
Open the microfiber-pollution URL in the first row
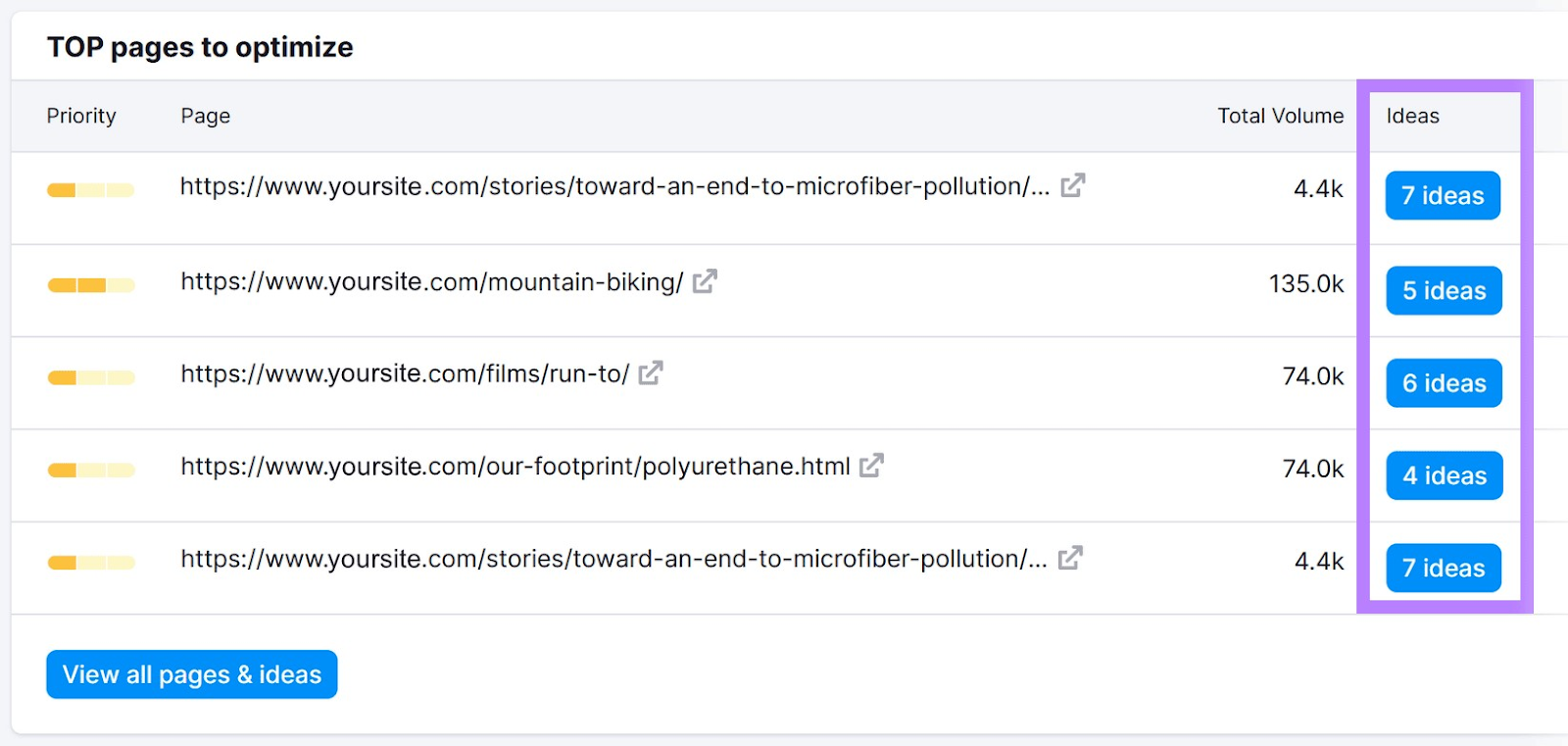click(614, 186)
